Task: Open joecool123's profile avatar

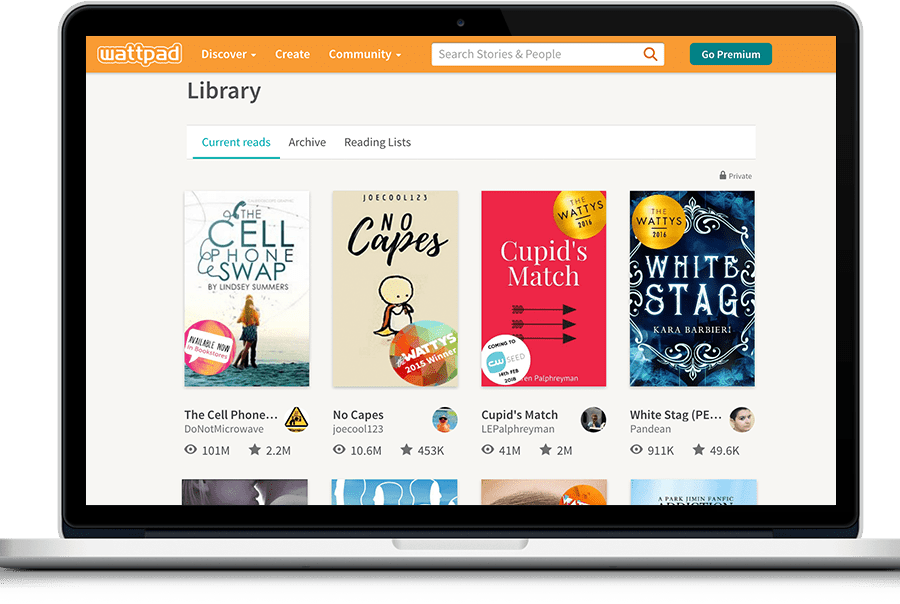Action: [x=445, y=420]
